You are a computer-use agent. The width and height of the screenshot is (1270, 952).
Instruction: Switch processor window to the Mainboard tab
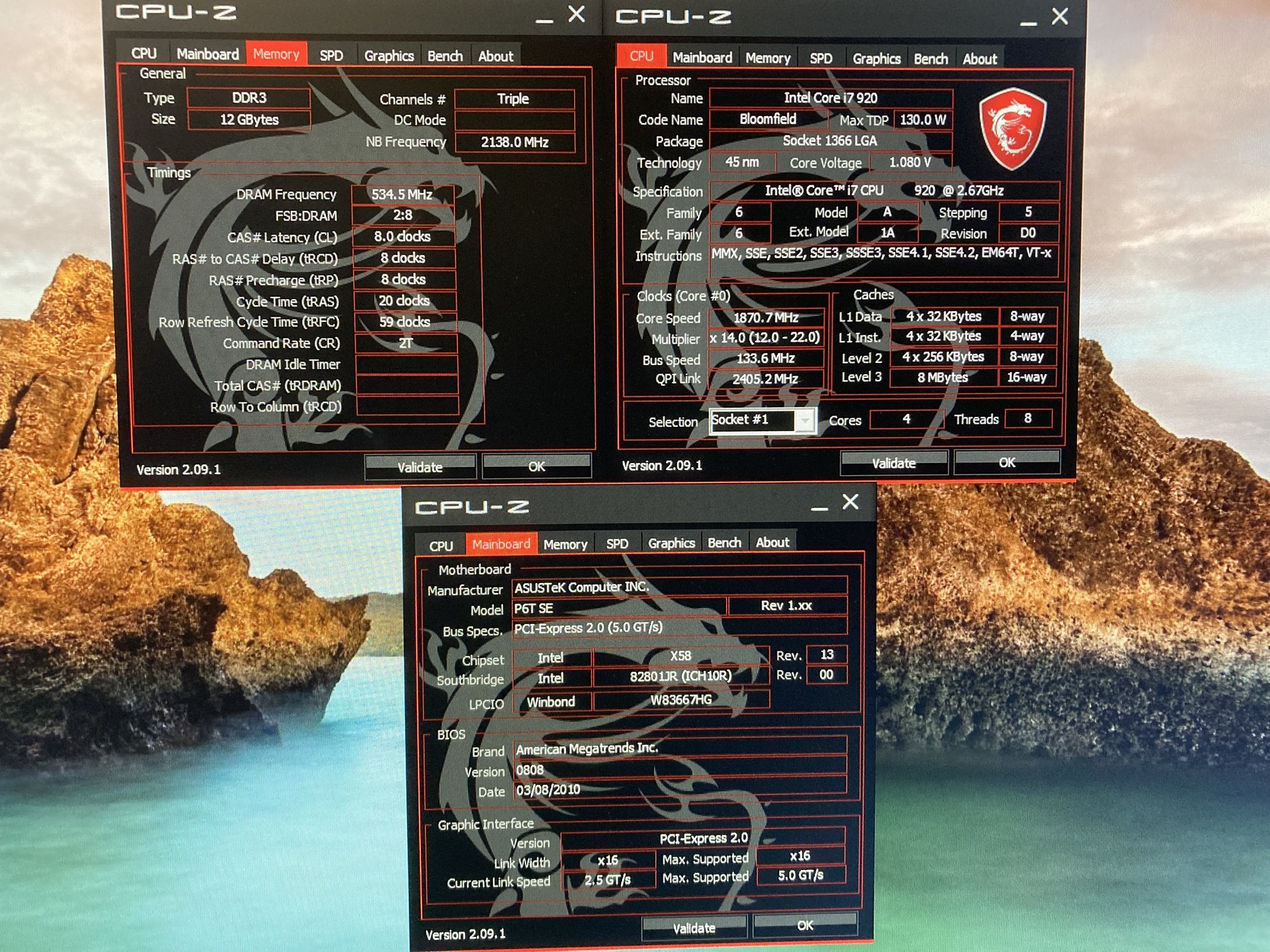pyautogui.click(x=703, y=58)
